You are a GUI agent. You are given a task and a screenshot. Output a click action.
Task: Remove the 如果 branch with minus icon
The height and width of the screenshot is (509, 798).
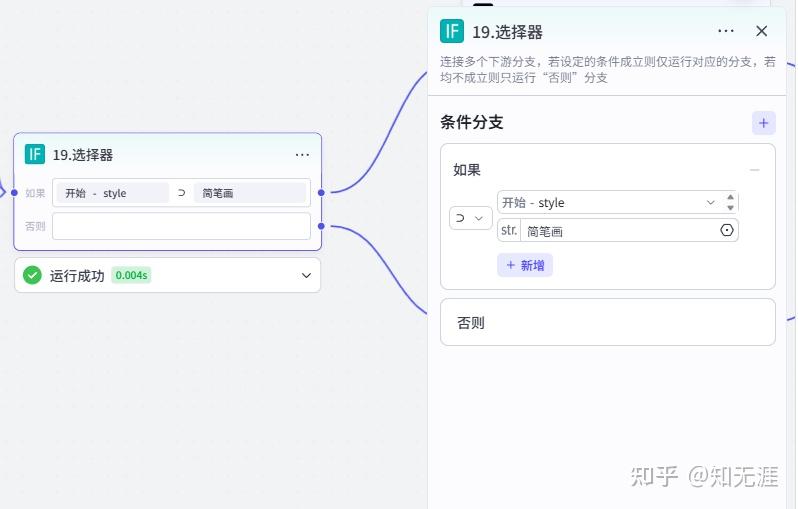[x=755, y=170]
